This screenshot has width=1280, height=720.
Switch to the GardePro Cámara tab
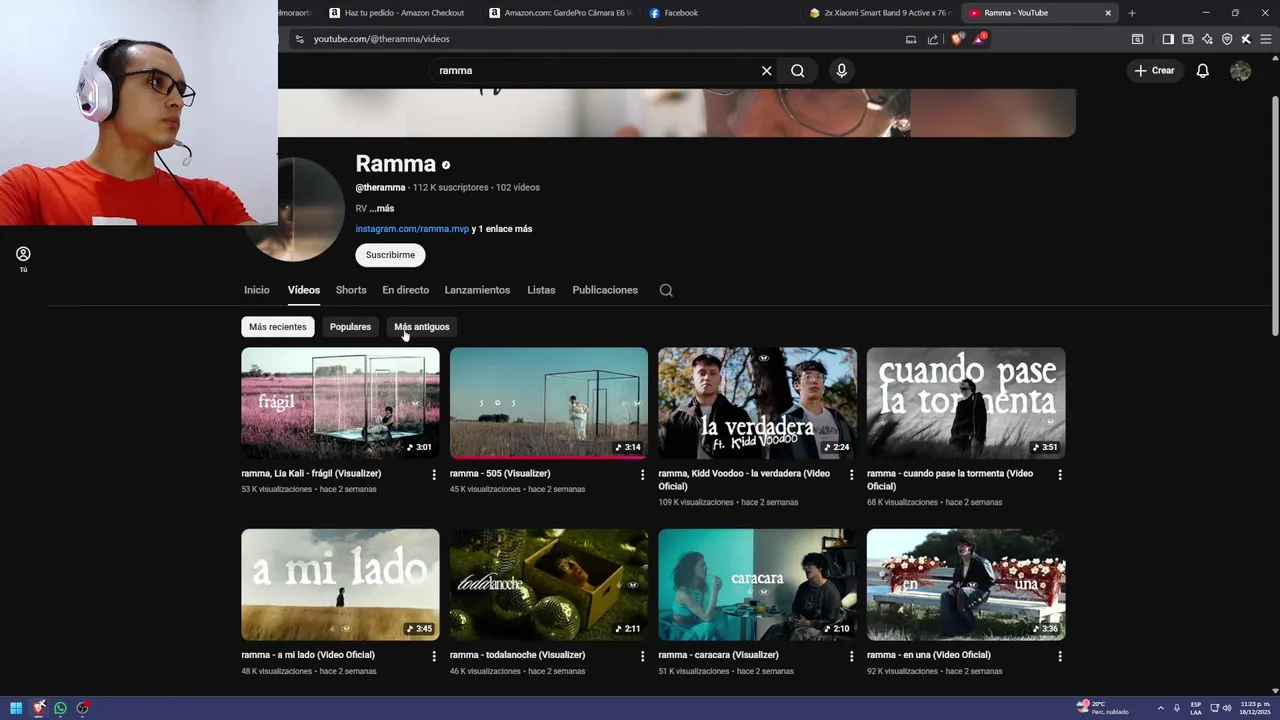pos(562,13)
